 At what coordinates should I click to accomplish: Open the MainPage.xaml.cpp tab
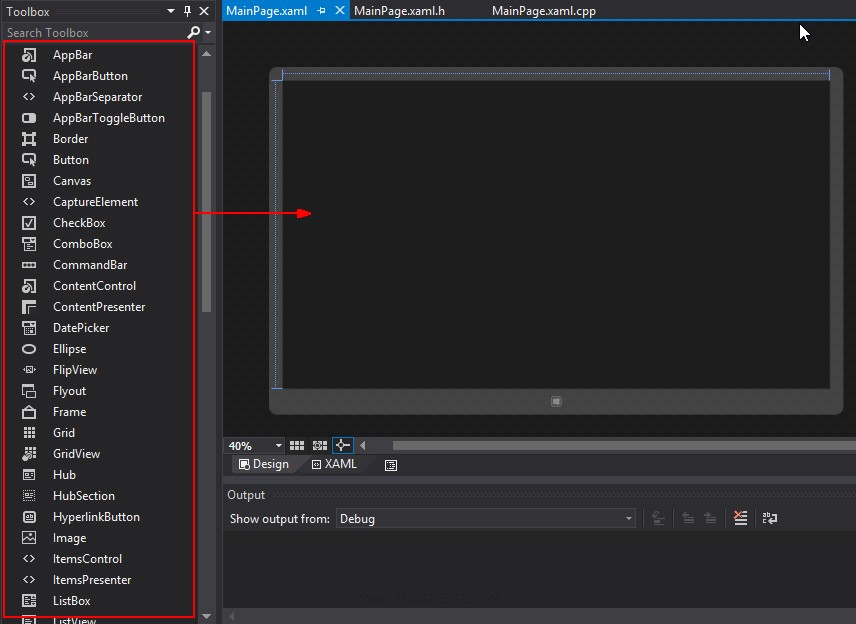click(543, 11)
